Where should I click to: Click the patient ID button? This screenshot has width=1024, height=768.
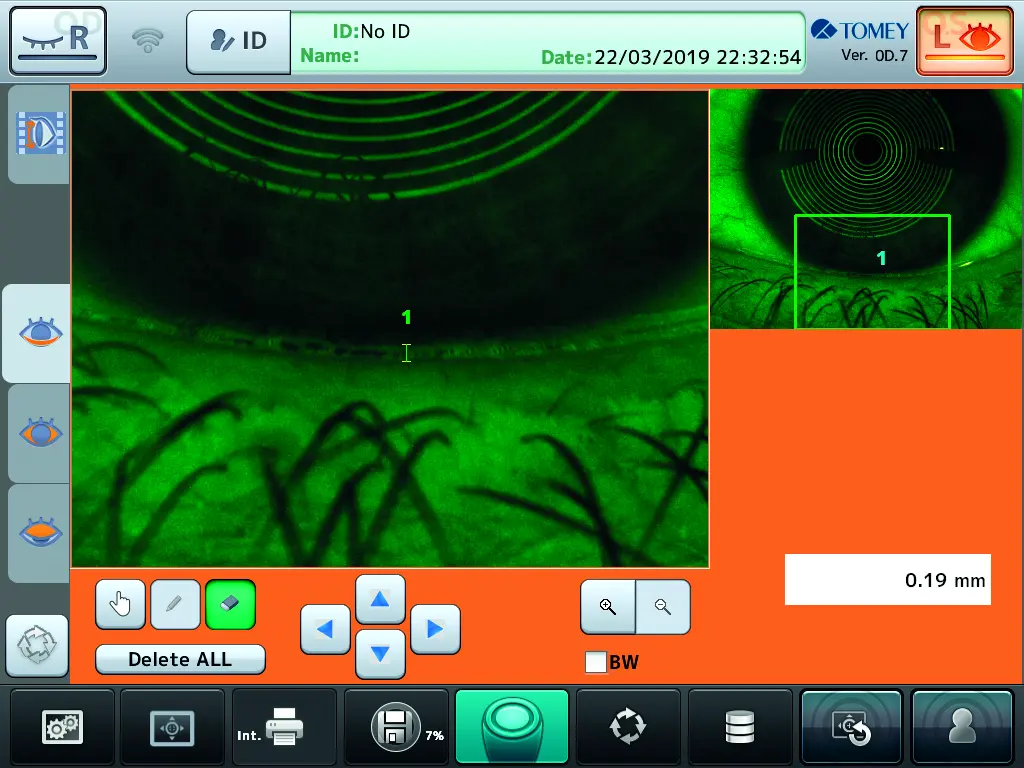point(238,41)
